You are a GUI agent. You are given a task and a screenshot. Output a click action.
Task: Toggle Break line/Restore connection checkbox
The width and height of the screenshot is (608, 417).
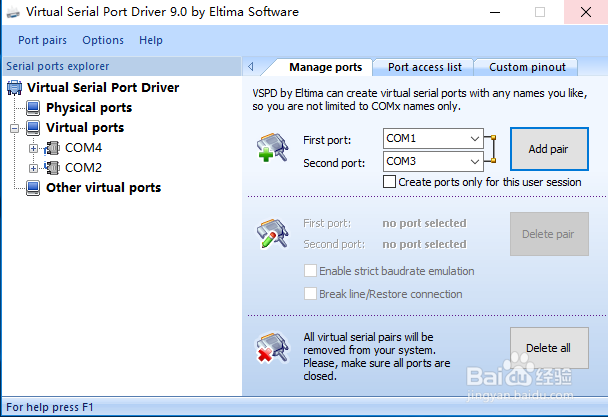click(310, 294)
